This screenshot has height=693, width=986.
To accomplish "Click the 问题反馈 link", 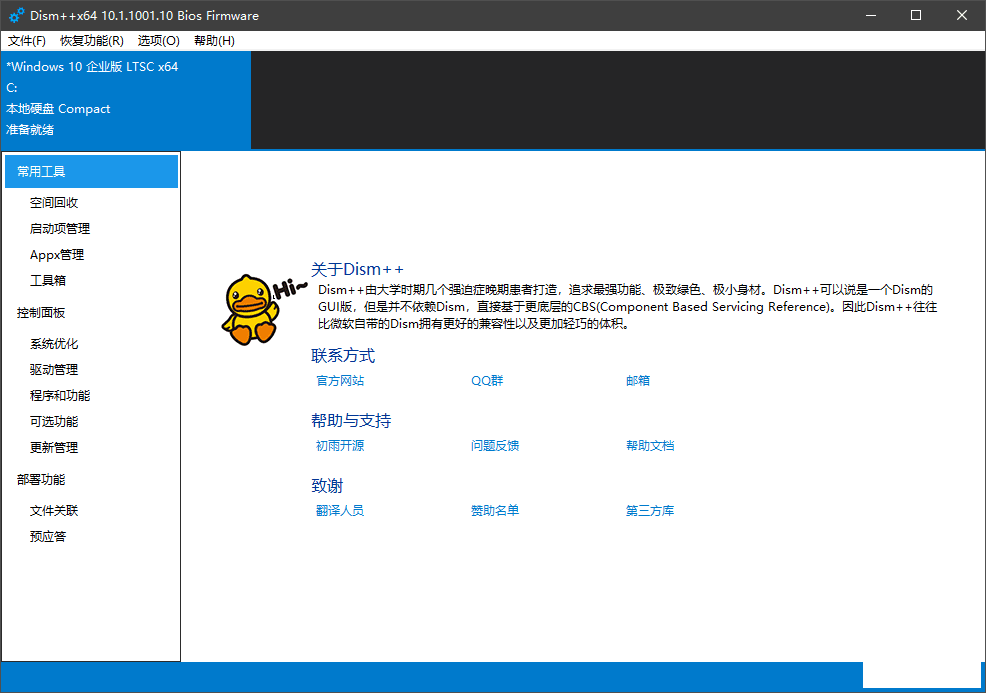I will (x=495, y=446).
